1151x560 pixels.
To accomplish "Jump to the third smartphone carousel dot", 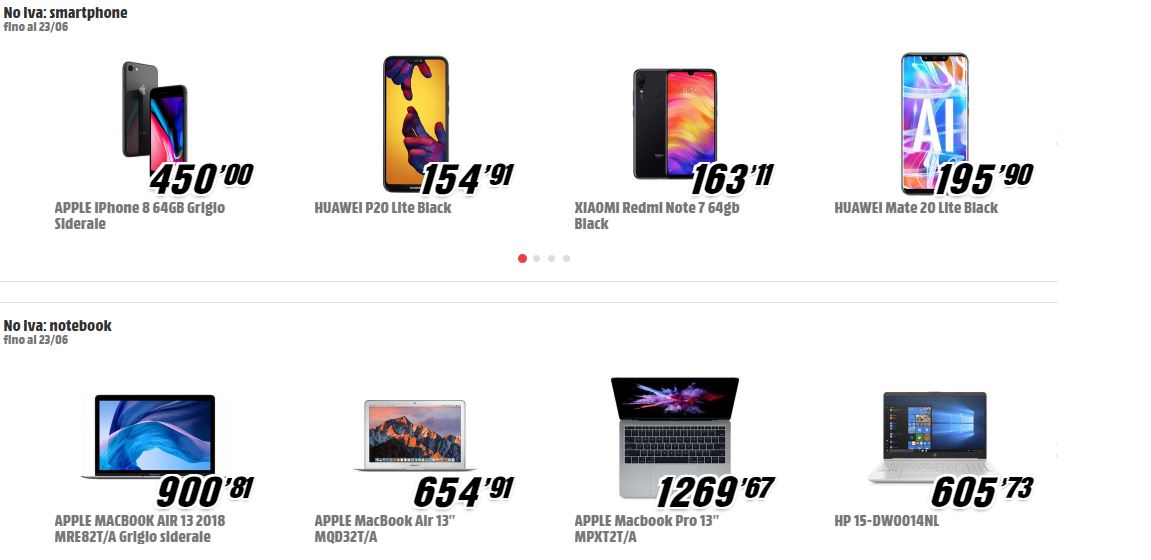I will coord(551,258).
